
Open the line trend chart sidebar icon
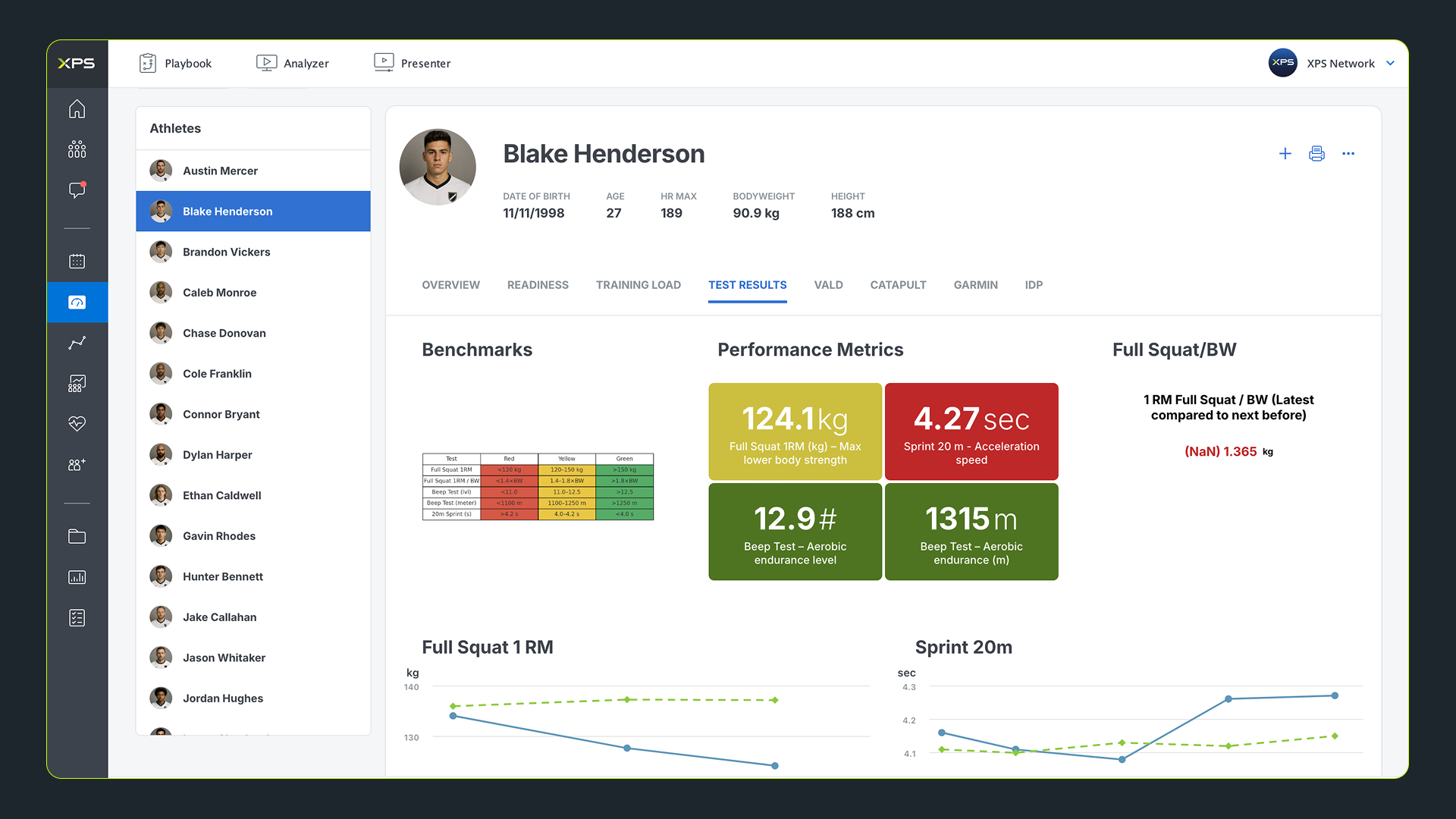[77, 343]
